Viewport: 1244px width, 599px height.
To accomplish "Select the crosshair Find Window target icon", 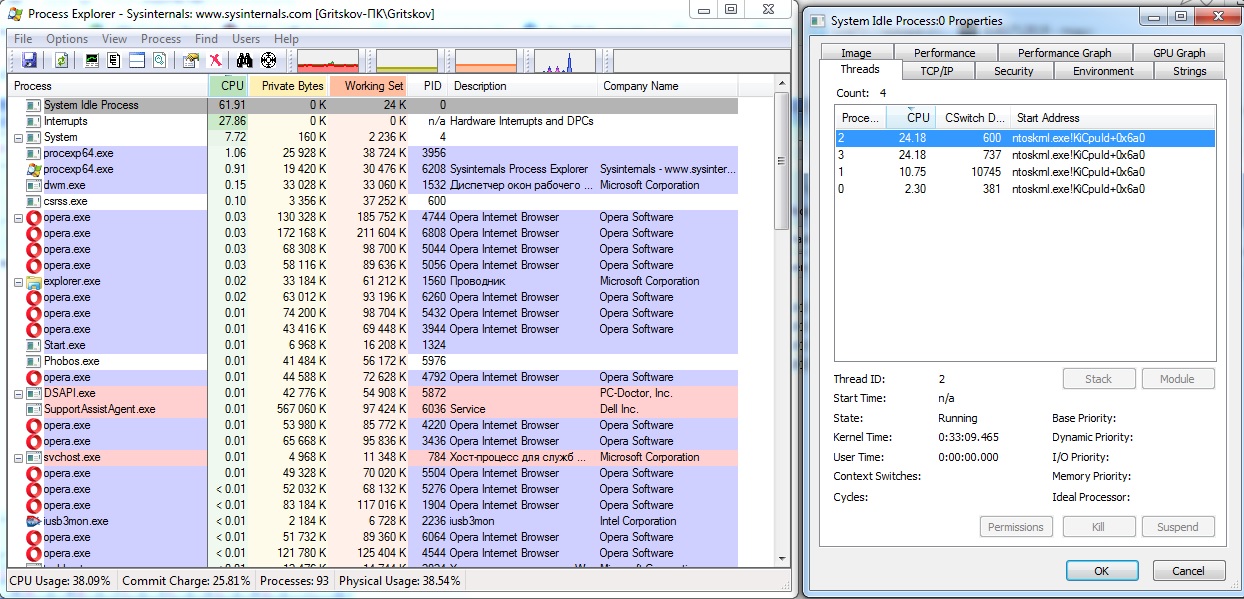I will [268, 61].
